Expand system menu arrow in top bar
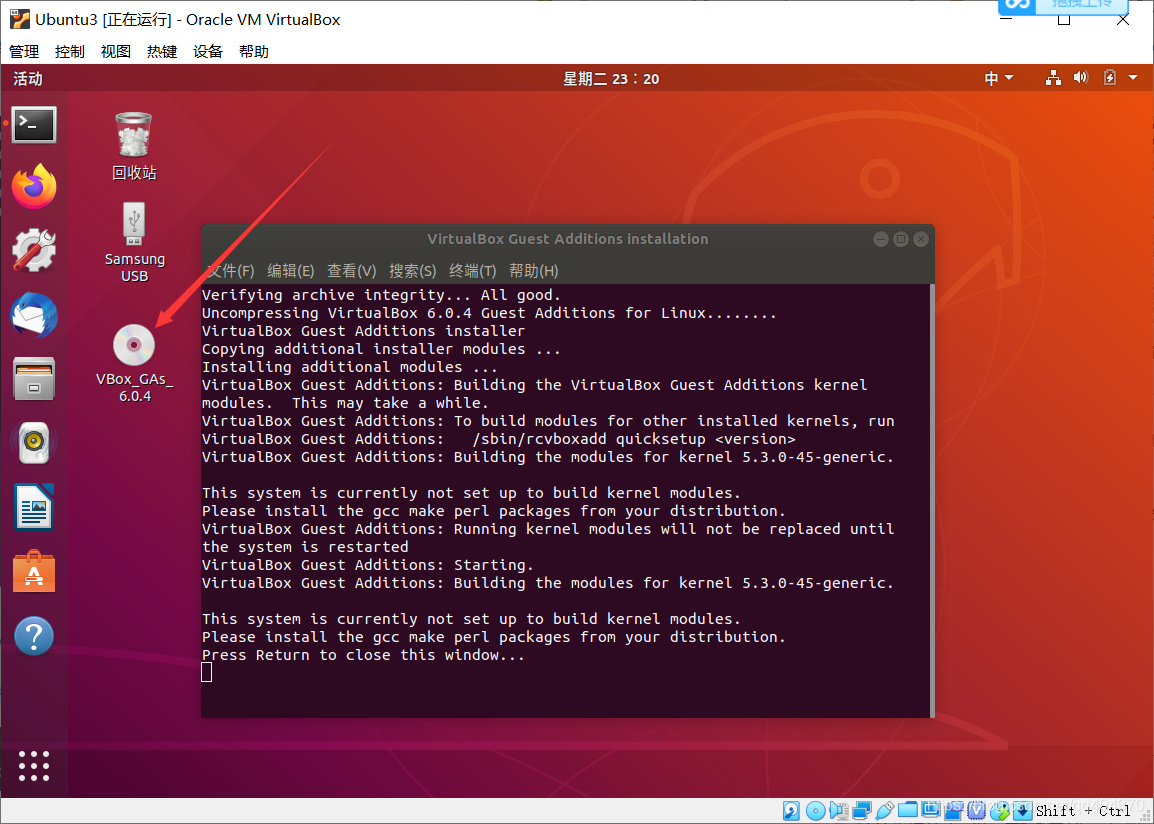Image resolution: width=1154 pixels, height=824 pixels. [x=1133, y=78]
